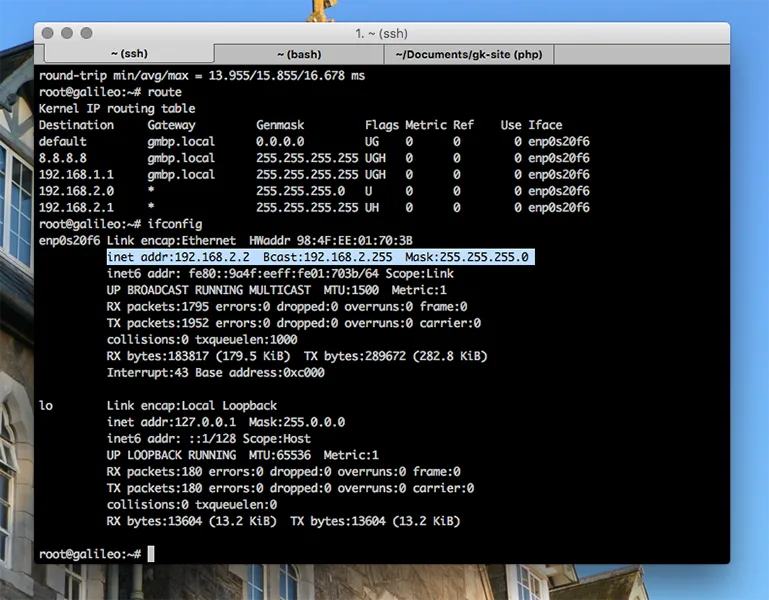This screenshot has height=600, width=769.
Task: Click the "TX packets:1952" line
Action: 294,323
